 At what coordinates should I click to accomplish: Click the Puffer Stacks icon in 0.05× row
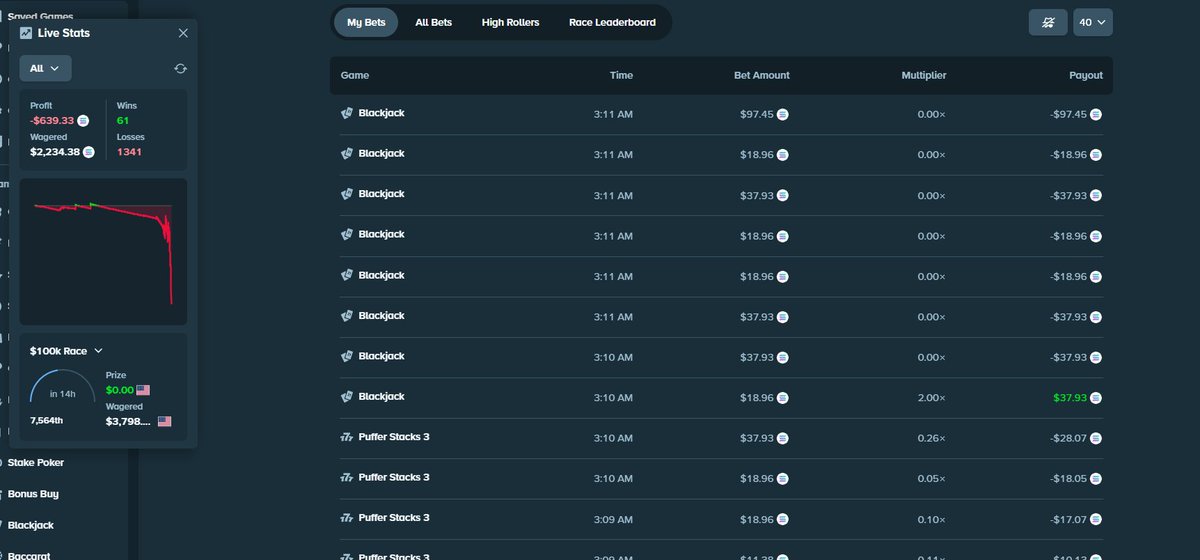coord(347,477)
